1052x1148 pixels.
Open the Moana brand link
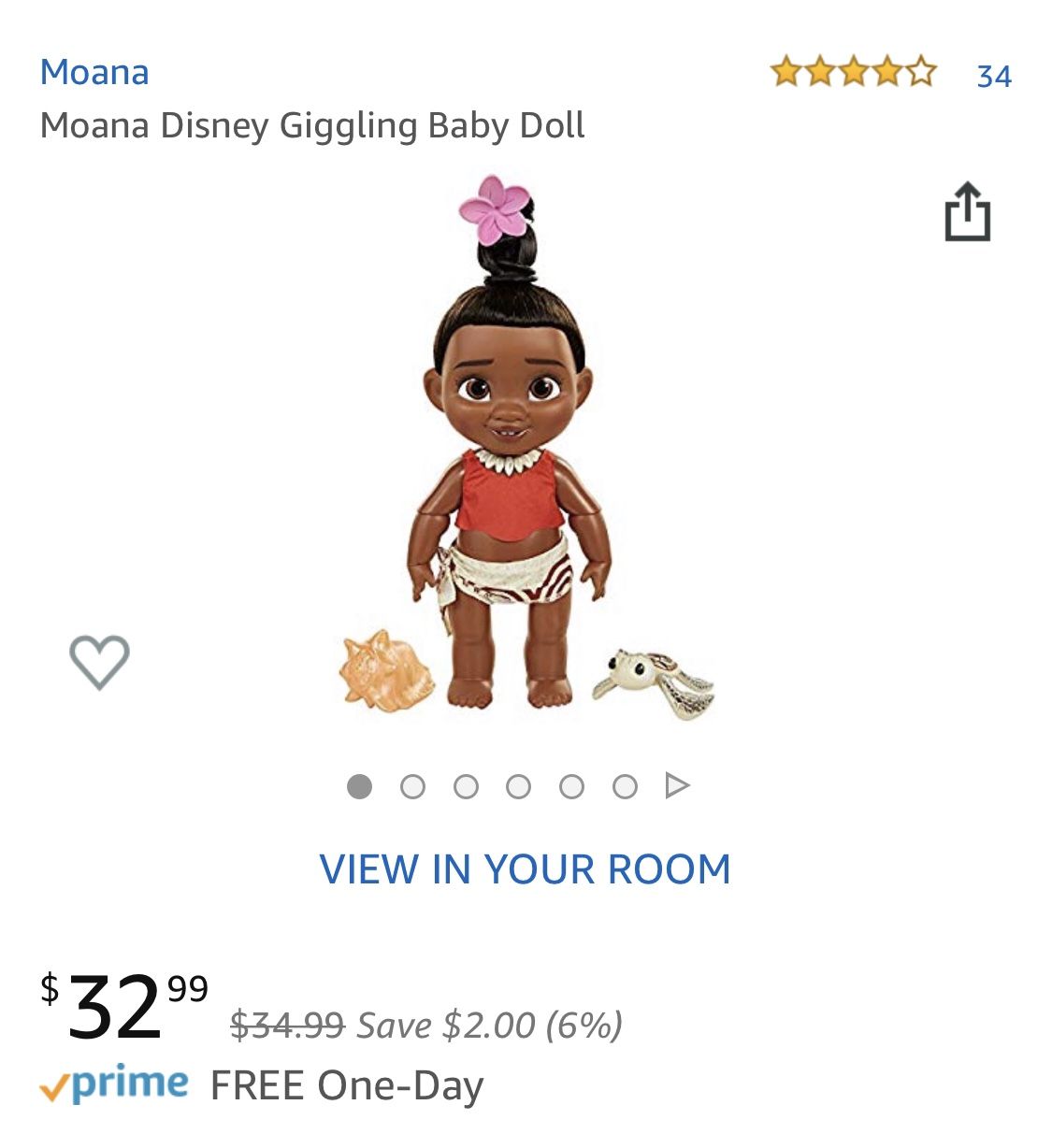(94, 72)
